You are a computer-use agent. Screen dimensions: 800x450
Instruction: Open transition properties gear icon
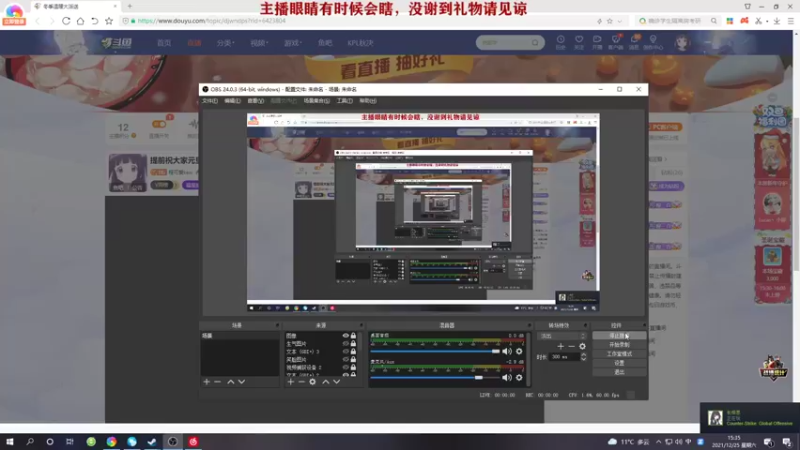click(582, 346)
